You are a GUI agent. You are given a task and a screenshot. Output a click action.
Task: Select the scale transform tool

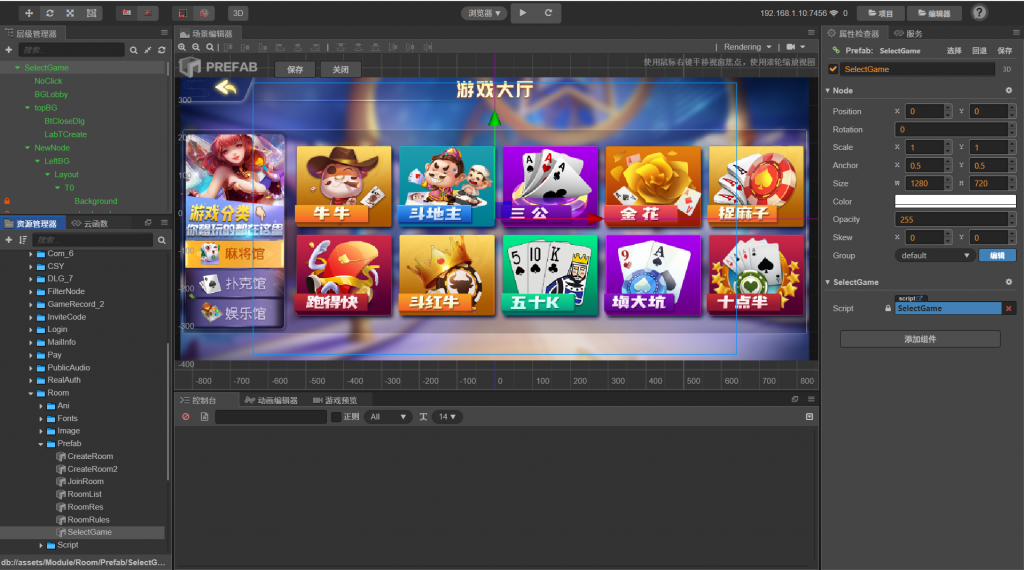click(x=70, y=13)
